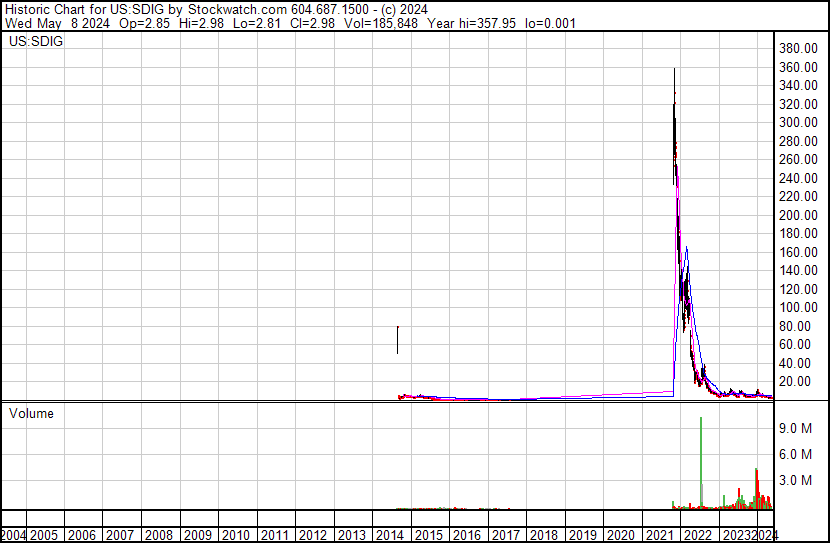Viewport: 830px width, 543px height.
Task: Click the 2009 year label
Action: tap(198, 535)
